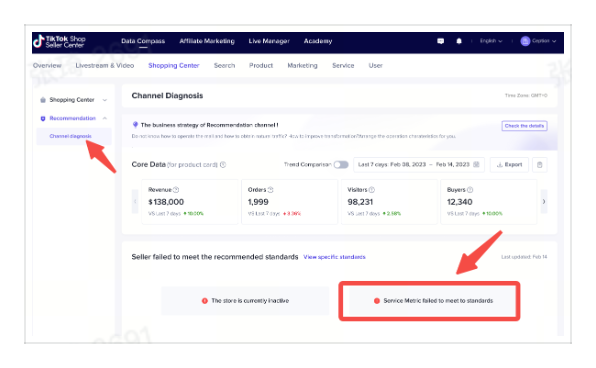The image size is (596, 368).
Task: Click the Visitors info icon
Action: [372, 190]
